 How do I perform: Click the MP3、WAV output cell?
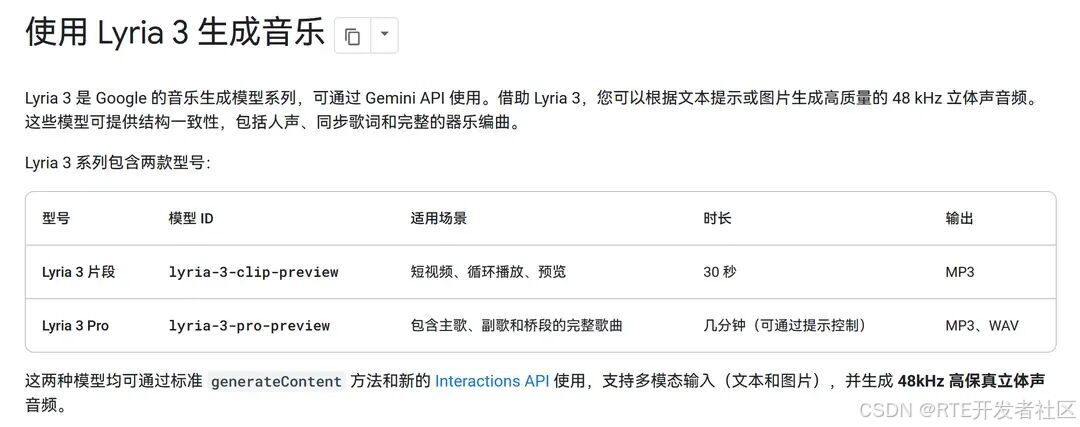982,326
